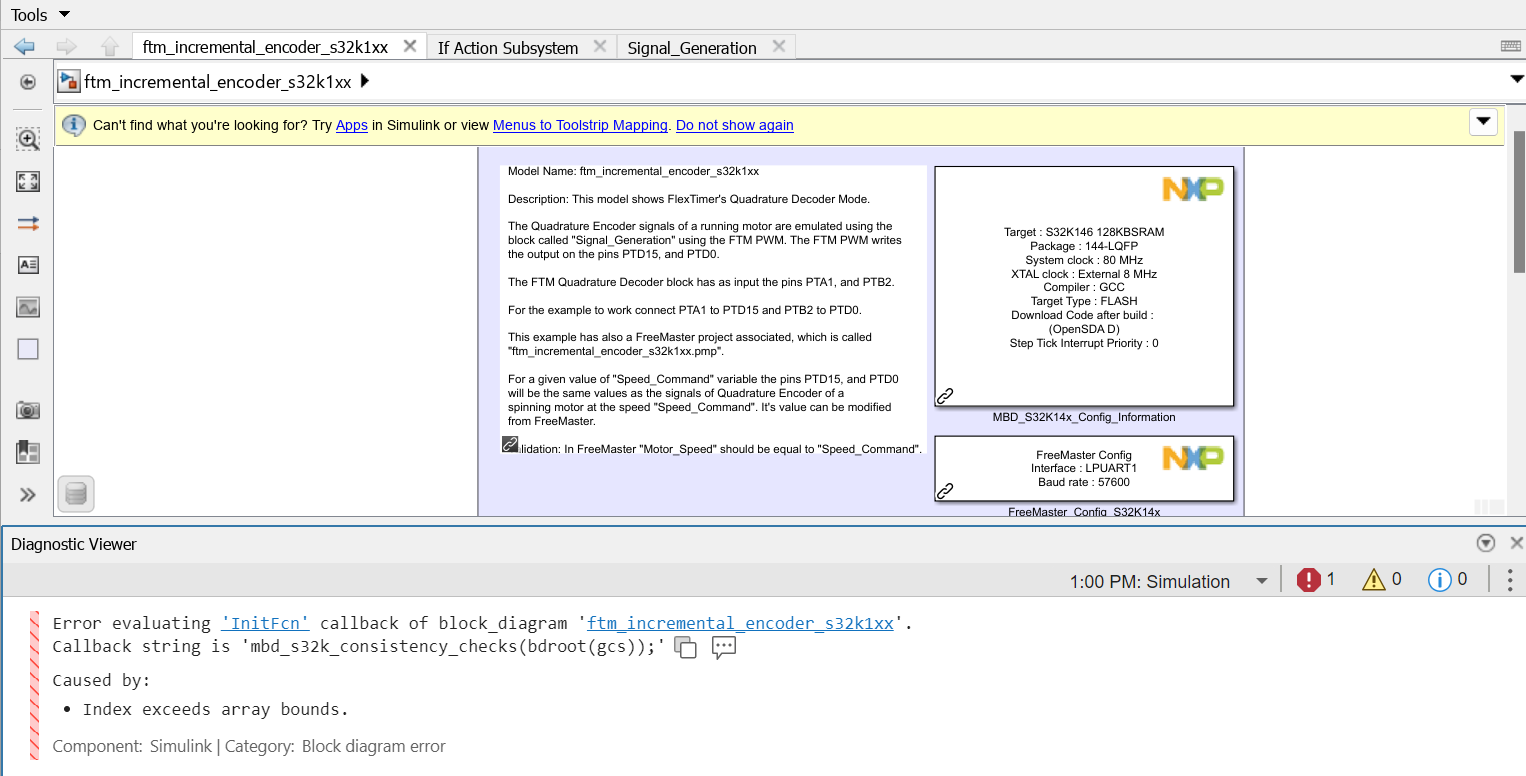This screenshot has width=1526, height=776.
Task: Select the Zoom tool in the Simulink palette
Action: [x=28, y=139]
